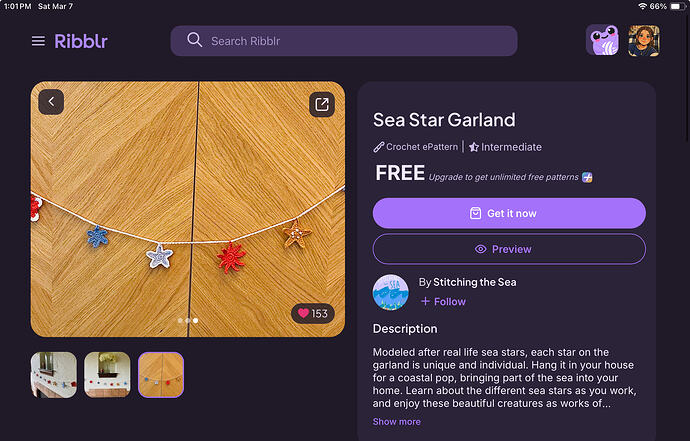690x441 pixels.
Task: Click the Get it now button
Action: [x=509, y=213]
